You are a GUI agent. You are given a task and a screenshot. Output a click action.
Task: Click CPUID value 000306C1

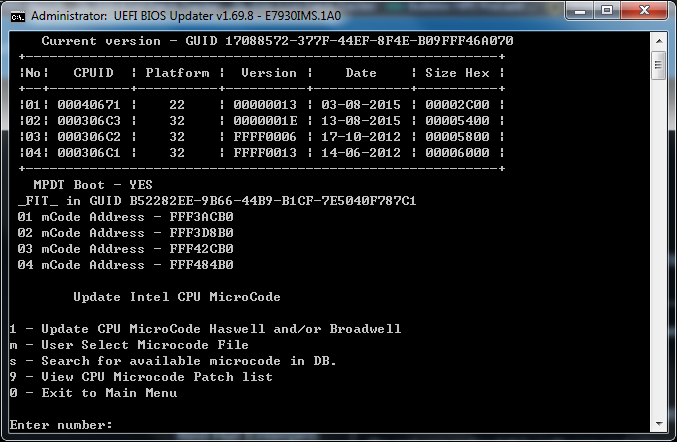pos(89,153)
